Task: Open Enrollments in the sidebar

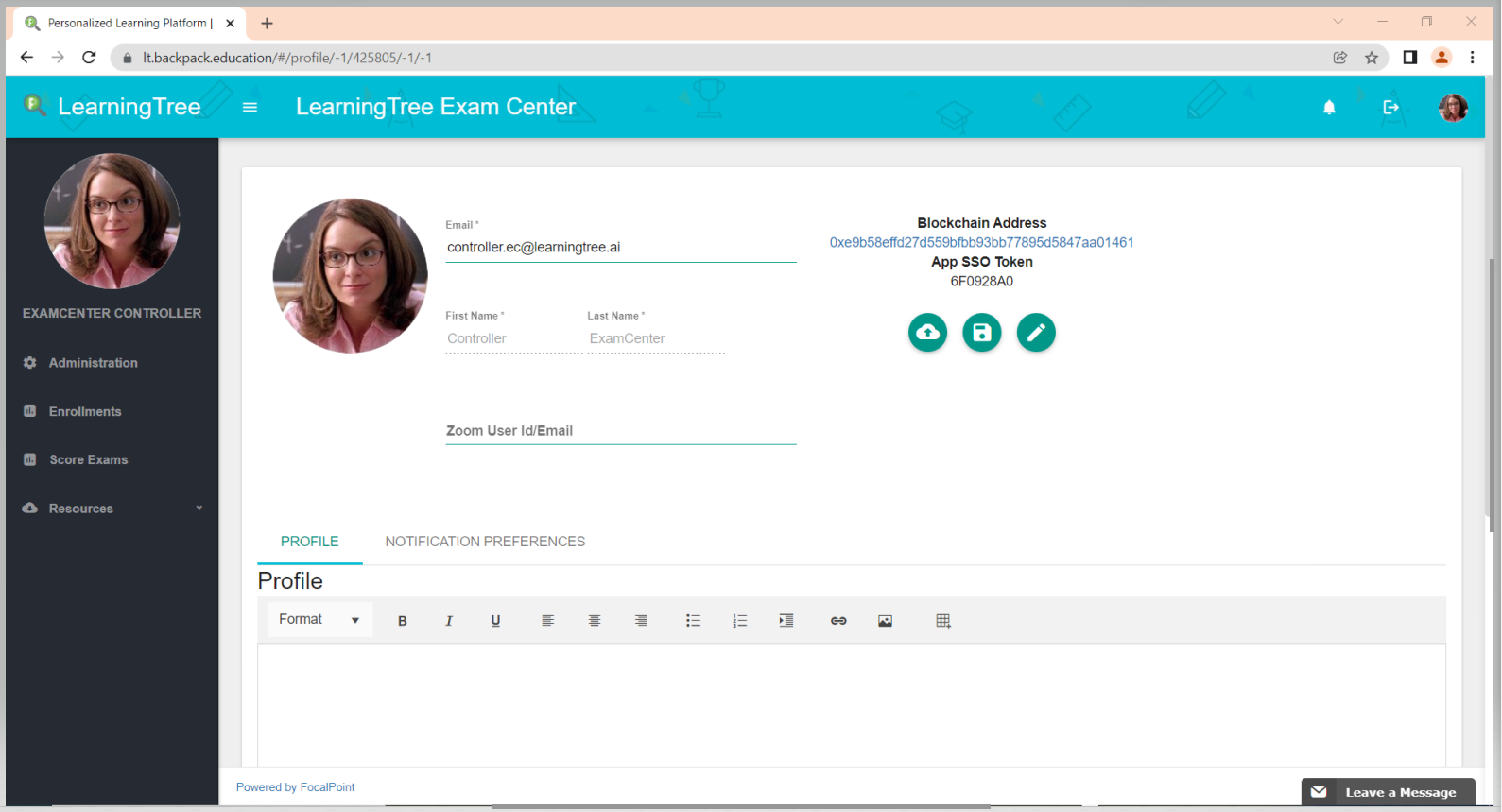Action: (85, 412)
